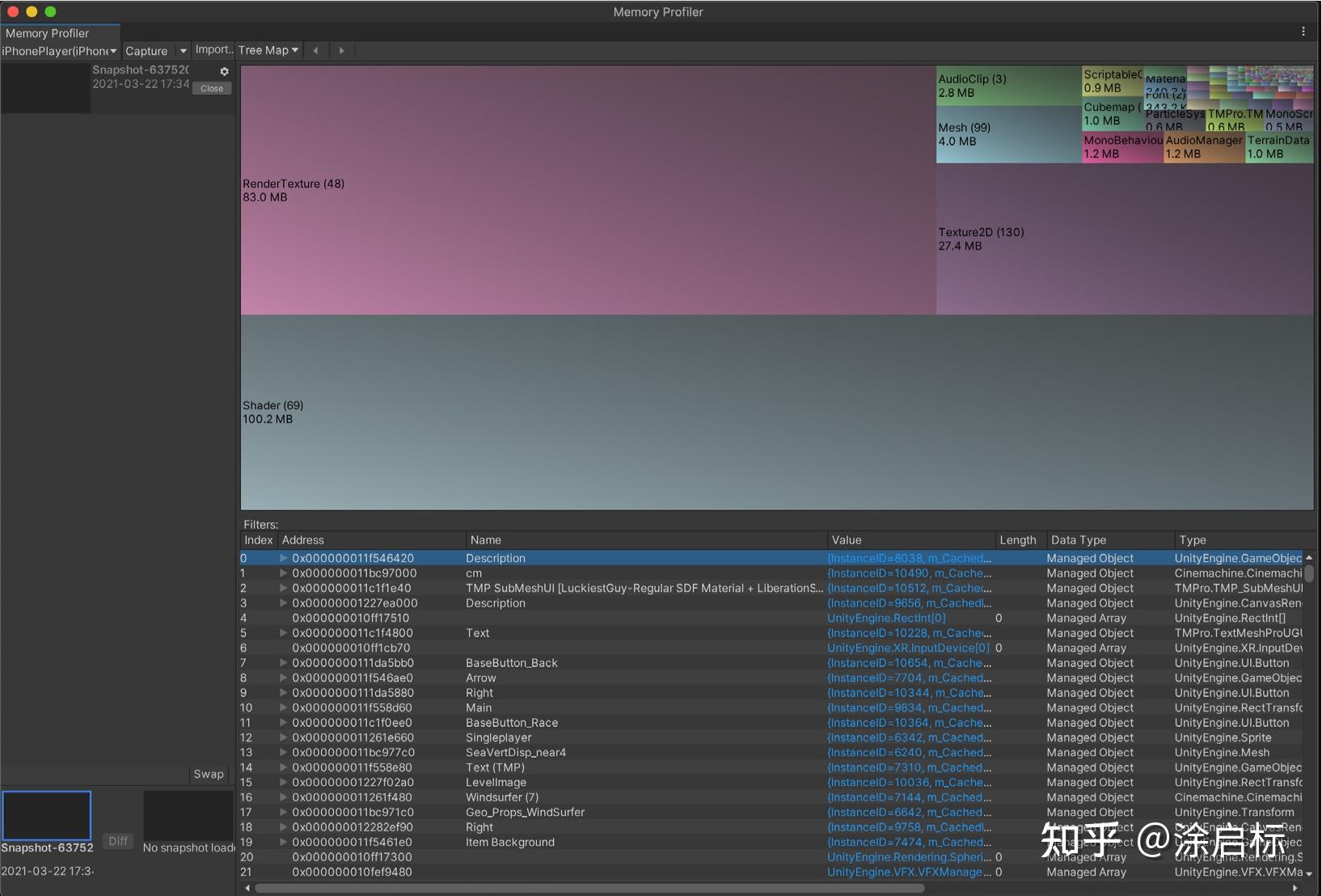
Task: Open the snapshot settings gear icon
Action: click(224, 71)
